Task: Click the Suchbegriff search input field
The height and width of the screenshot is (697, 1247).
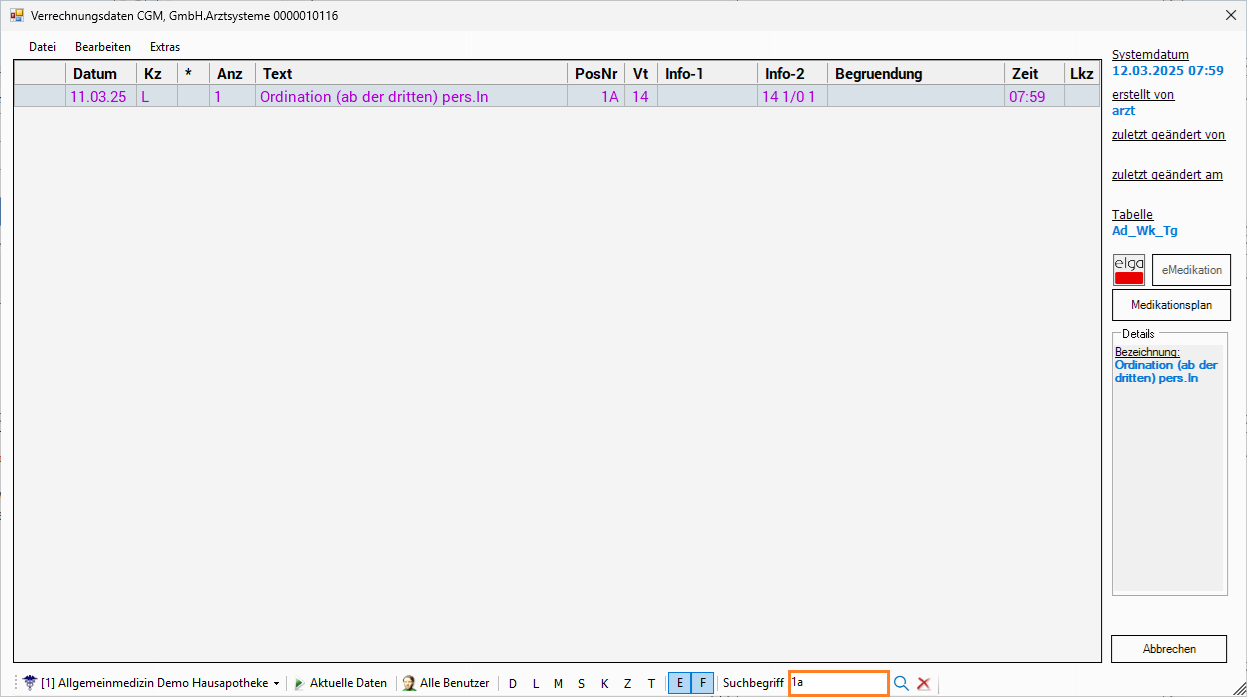Action: [x=838, y=683]
